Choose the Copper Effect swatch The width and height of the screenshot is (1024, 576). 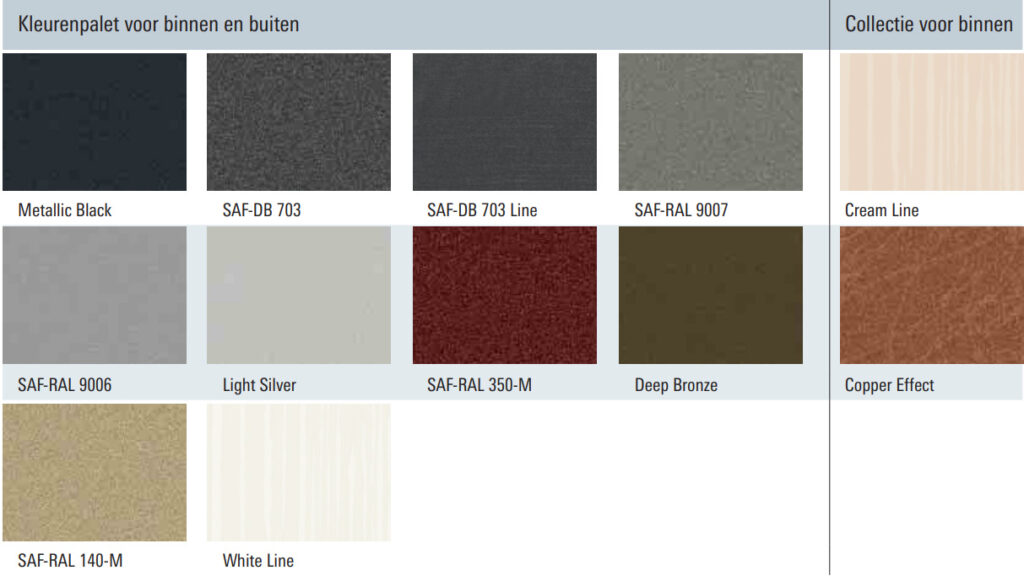point(931,295)
